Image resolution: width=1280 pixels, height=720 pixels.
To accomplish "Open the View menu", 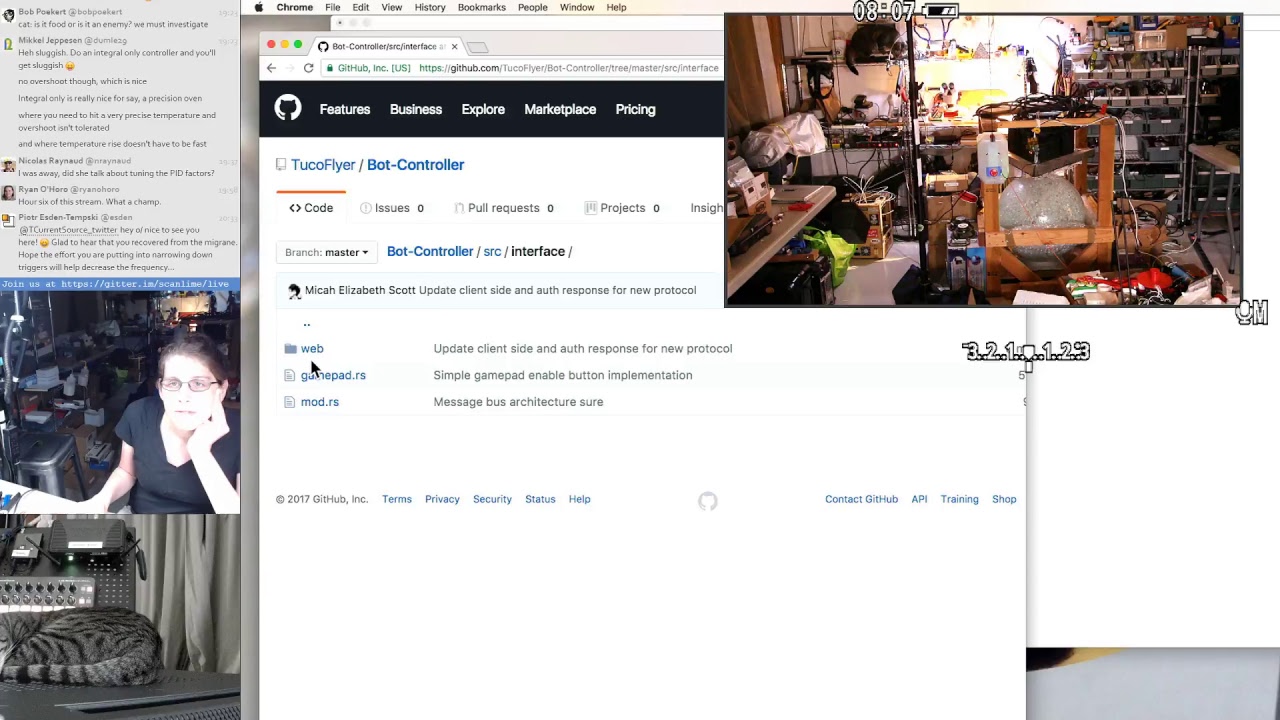I will tap(391, 7).
